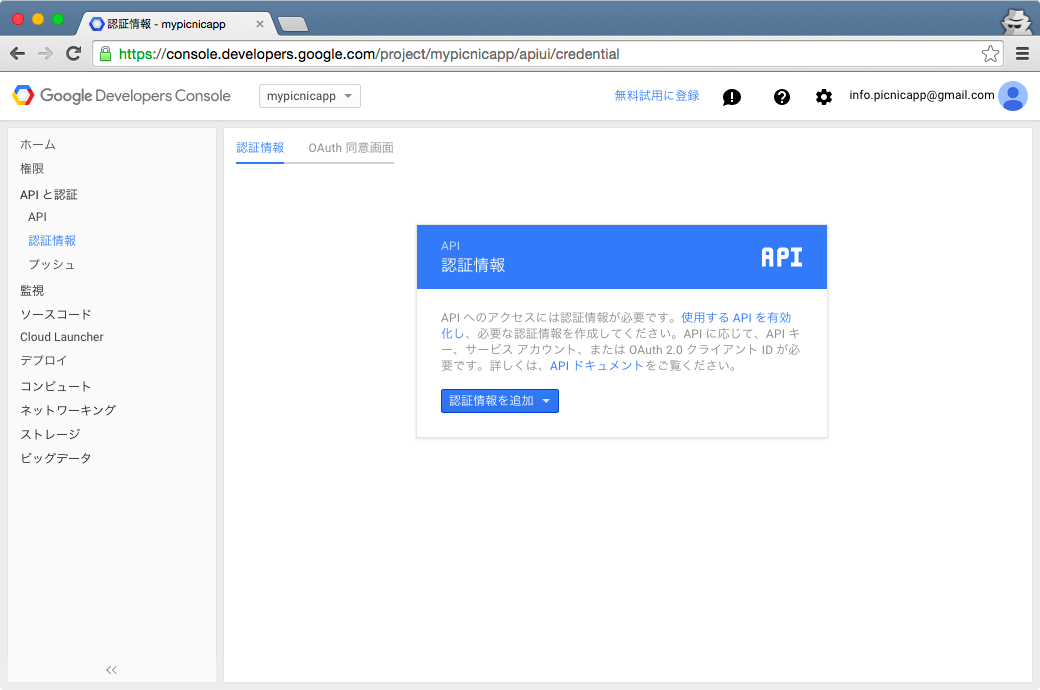1040x690 pixels.
Task: Open the help question mark icon
Action: tap(782, 97)
